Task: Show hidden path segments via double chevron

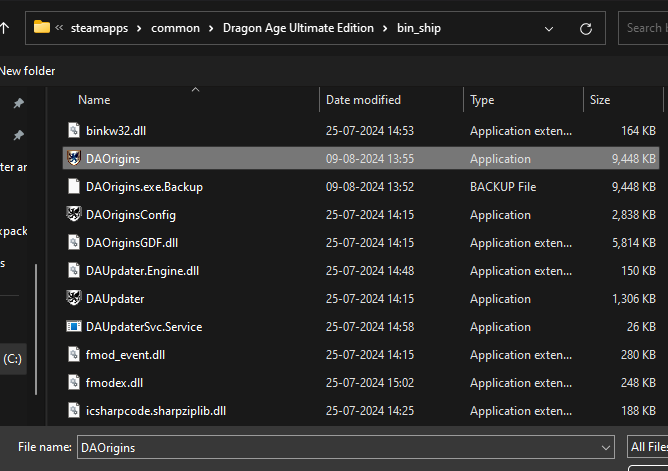Action: point(59,28)
